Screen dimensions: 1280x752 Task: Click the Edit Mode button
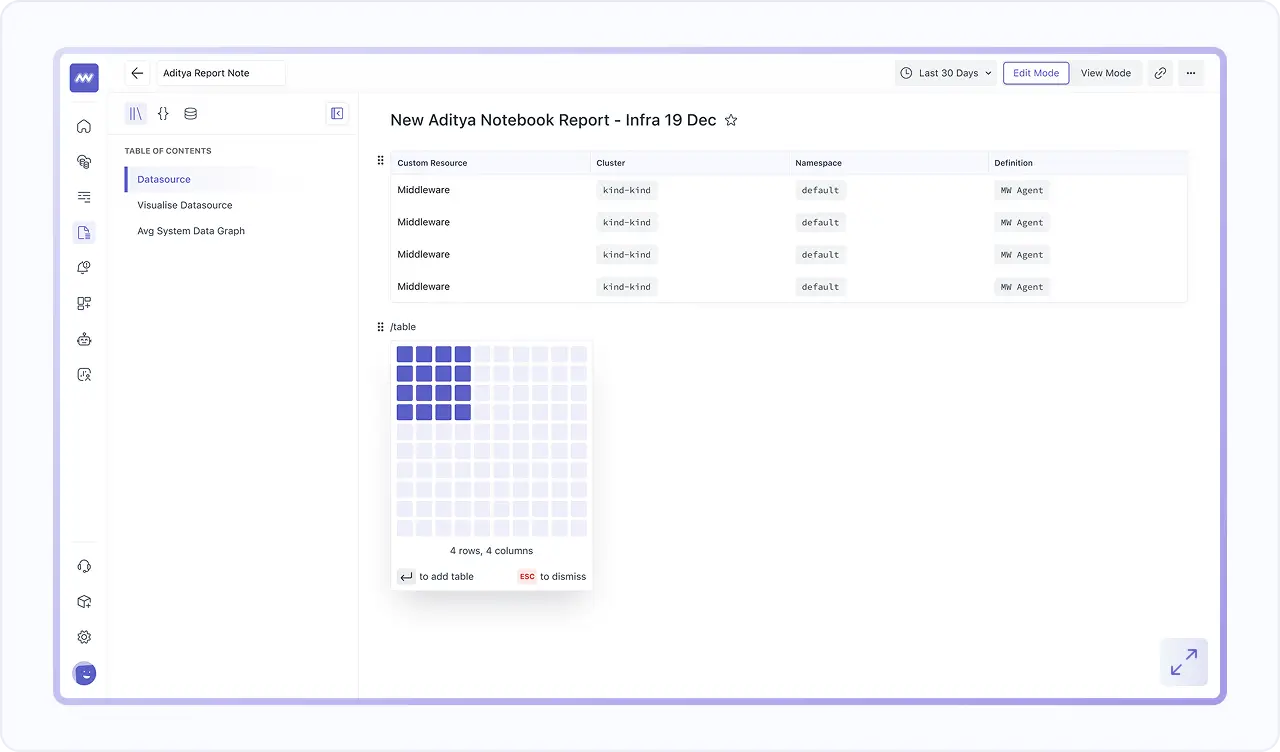click(x=1035, y=73)
